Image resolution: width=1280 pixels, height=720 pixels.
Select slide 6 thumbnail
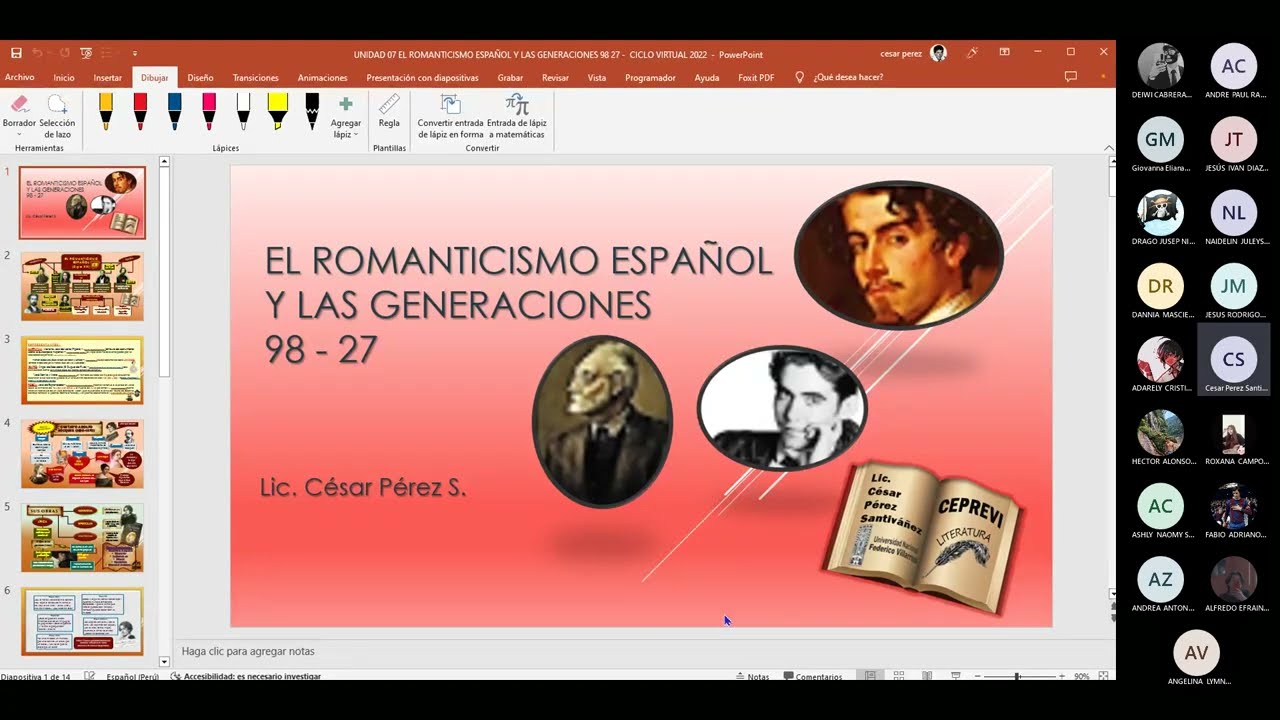82,621
